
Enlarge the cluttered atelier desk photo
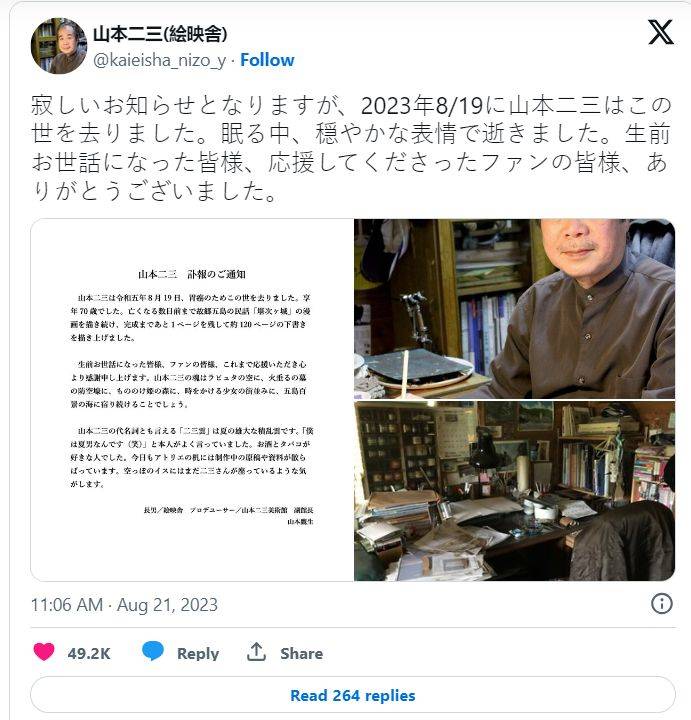pos(514,491)
